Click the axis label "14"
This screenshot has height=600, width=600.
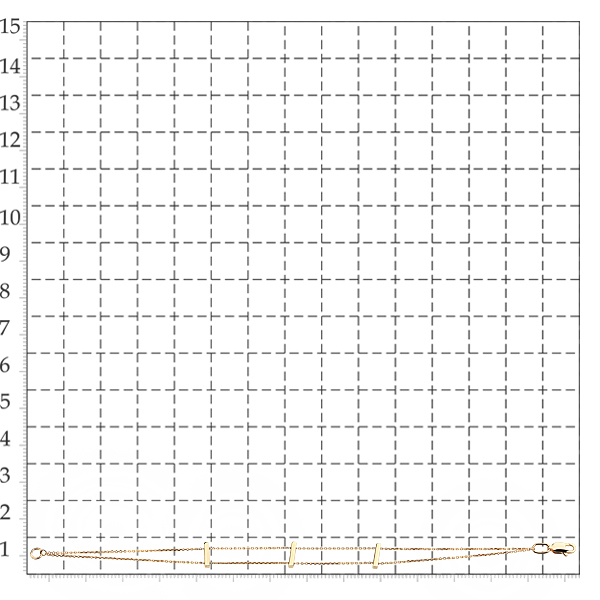(x=10, y=66)
